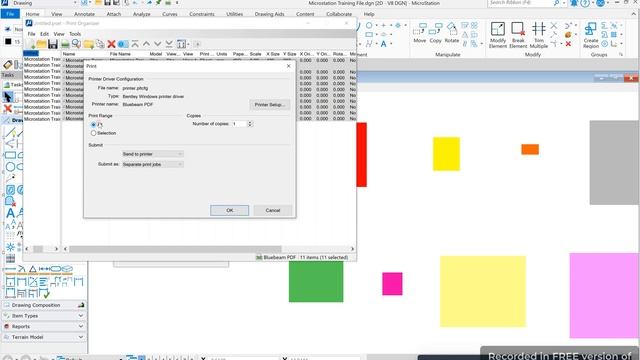Screen dimensions: 640x360
Task: Click red Delete X tool in Tasks panel
Action: tap(7, 108)
